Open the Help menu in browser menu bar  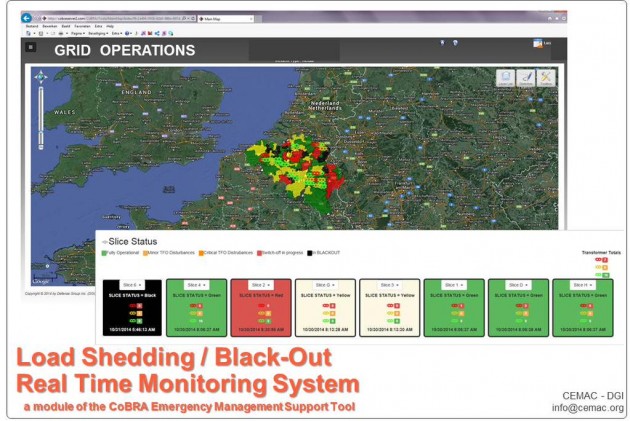click(x=110, y=25)
